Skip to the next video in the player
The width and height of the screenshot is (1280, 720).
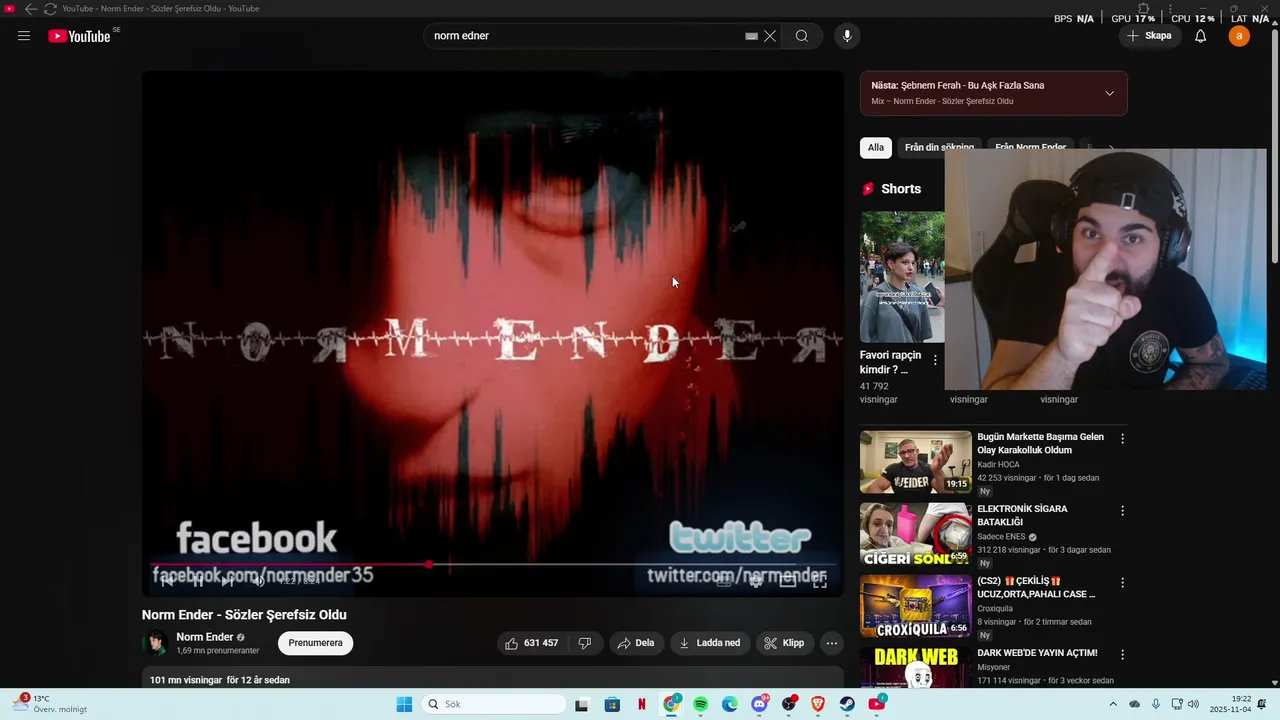(227, 581)
